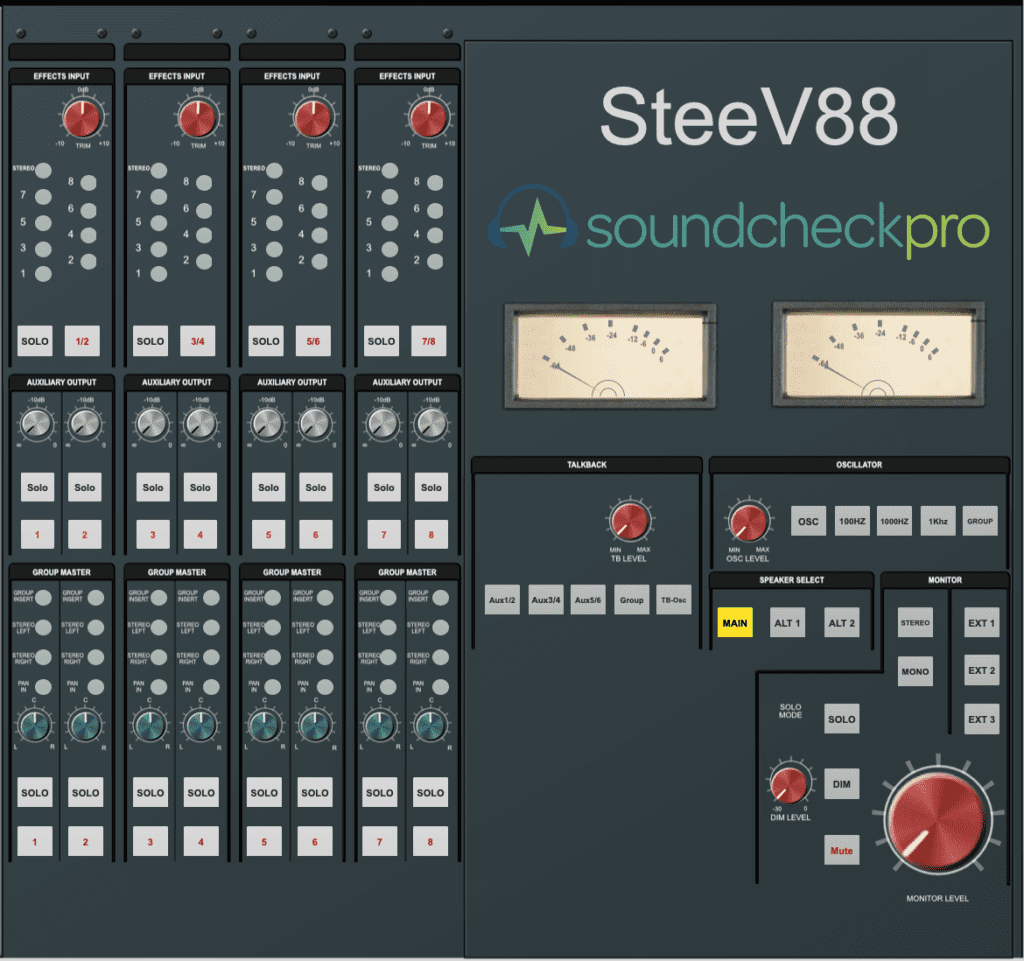Toggle the STEREO monitor button
This screenshot has height=961, width=1024.
point(915,623)
